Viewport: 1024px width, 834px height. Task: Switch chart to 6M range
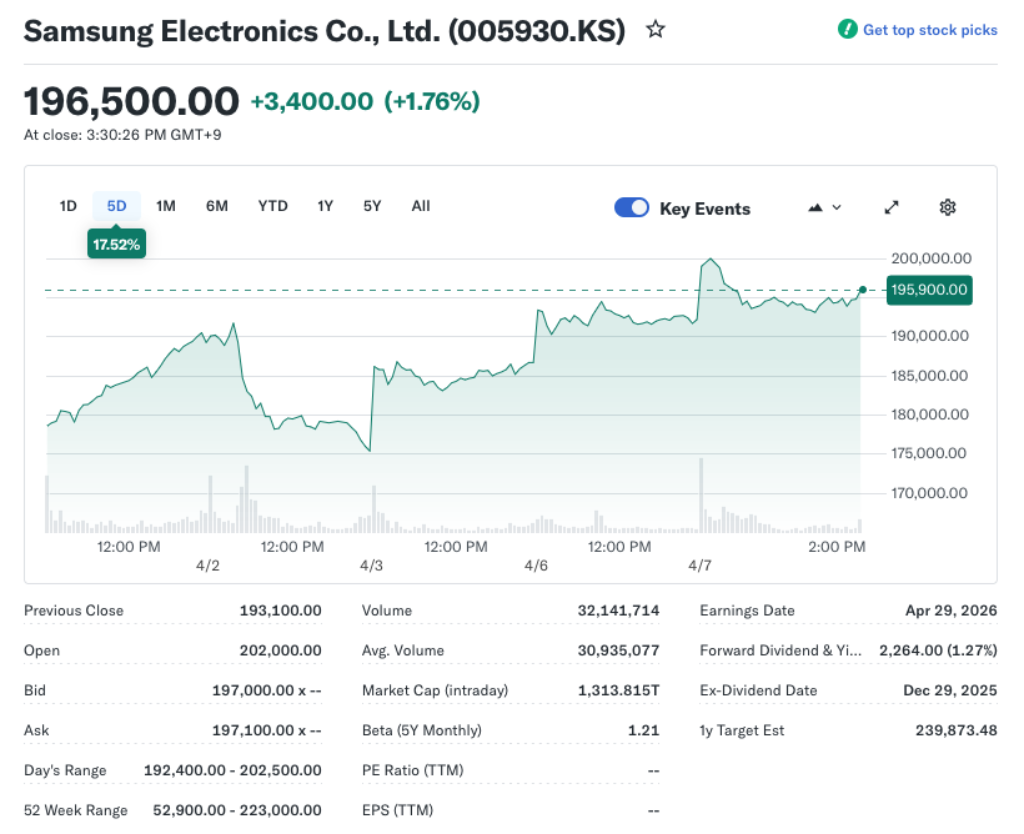tap(217, 206)
